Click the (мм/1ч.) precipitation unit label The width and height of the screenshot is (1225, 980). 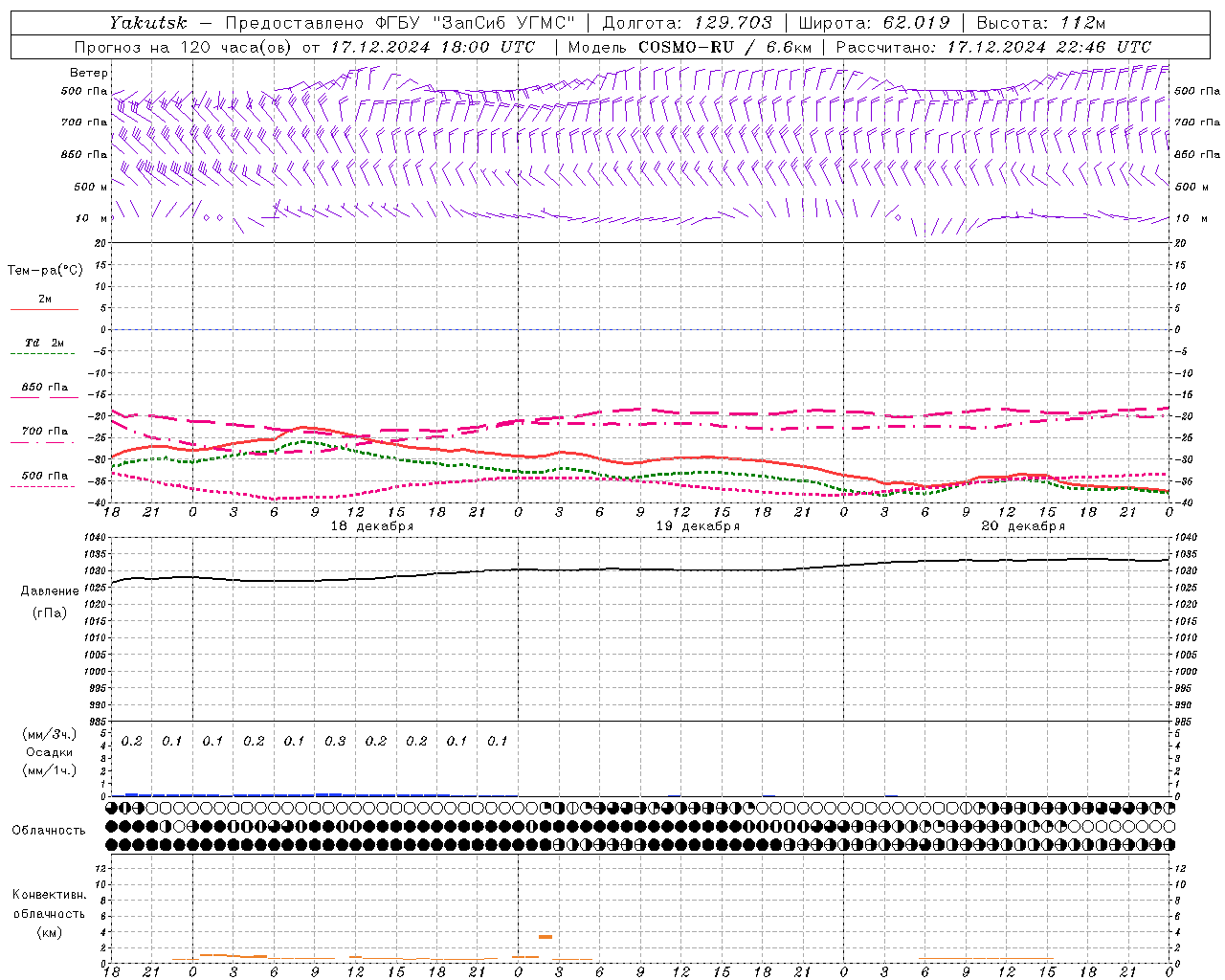pos(50,770)
